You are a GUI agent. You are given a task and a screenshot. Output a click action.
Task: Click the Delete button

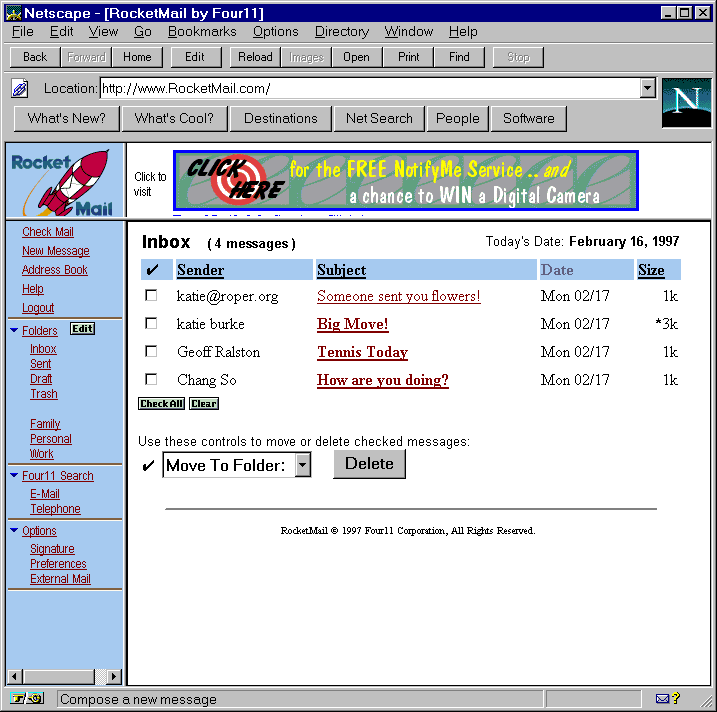click(x=369, y=464)
